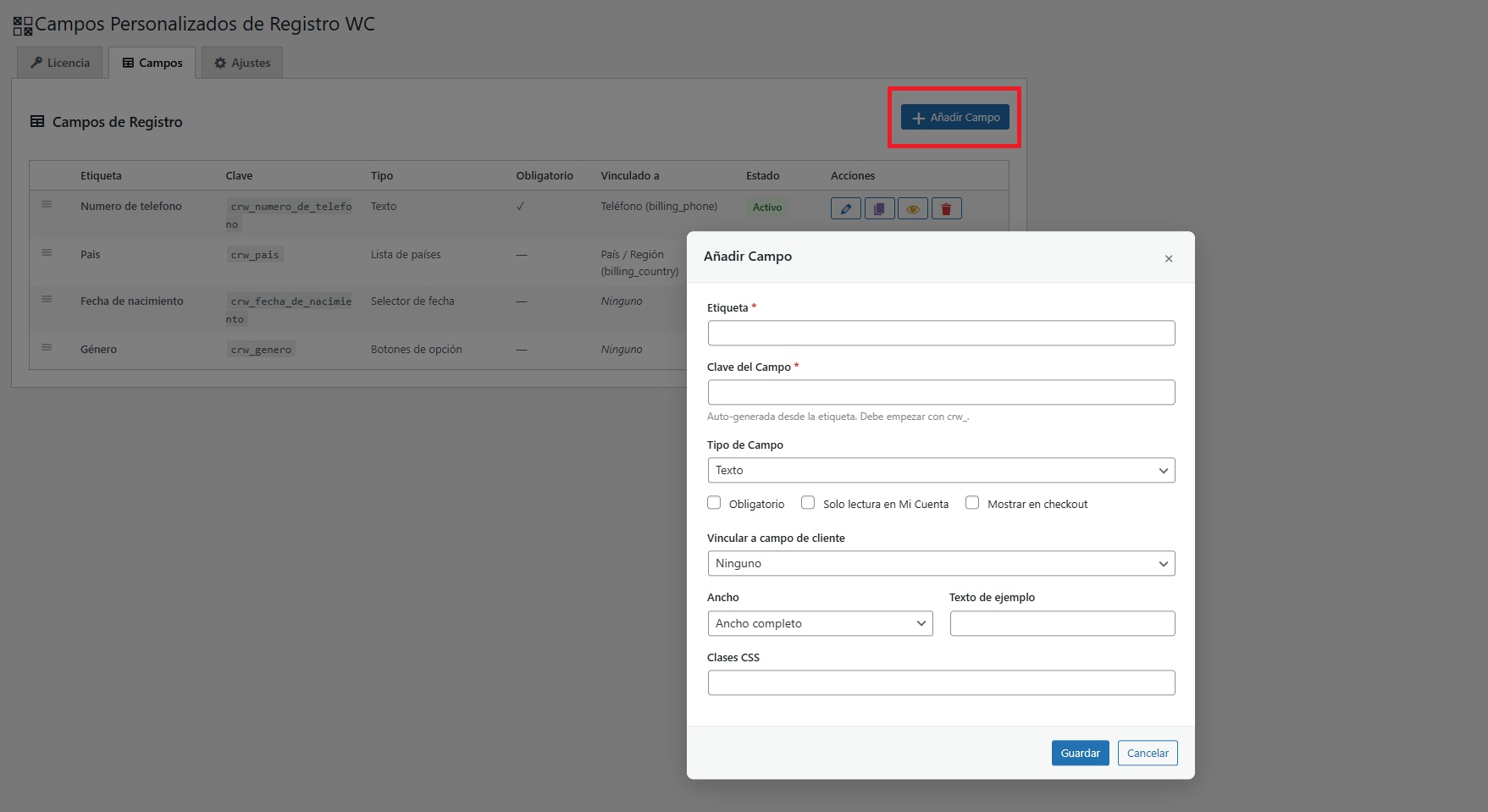Image resolution: width=1488 pixels, height=812 pixels.
Task: Close the Añadir Campo dialog with X
Action: point(1168,258)
